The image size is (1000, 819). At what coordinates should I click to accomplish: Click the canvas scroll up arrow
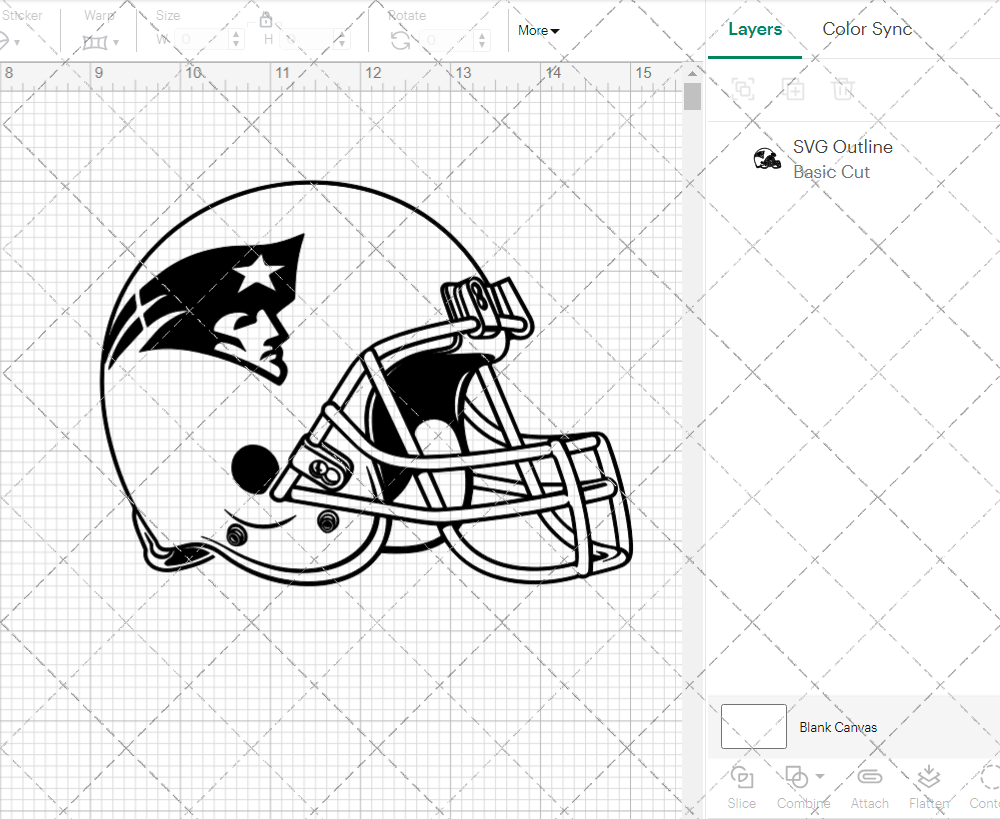point(693,73)
